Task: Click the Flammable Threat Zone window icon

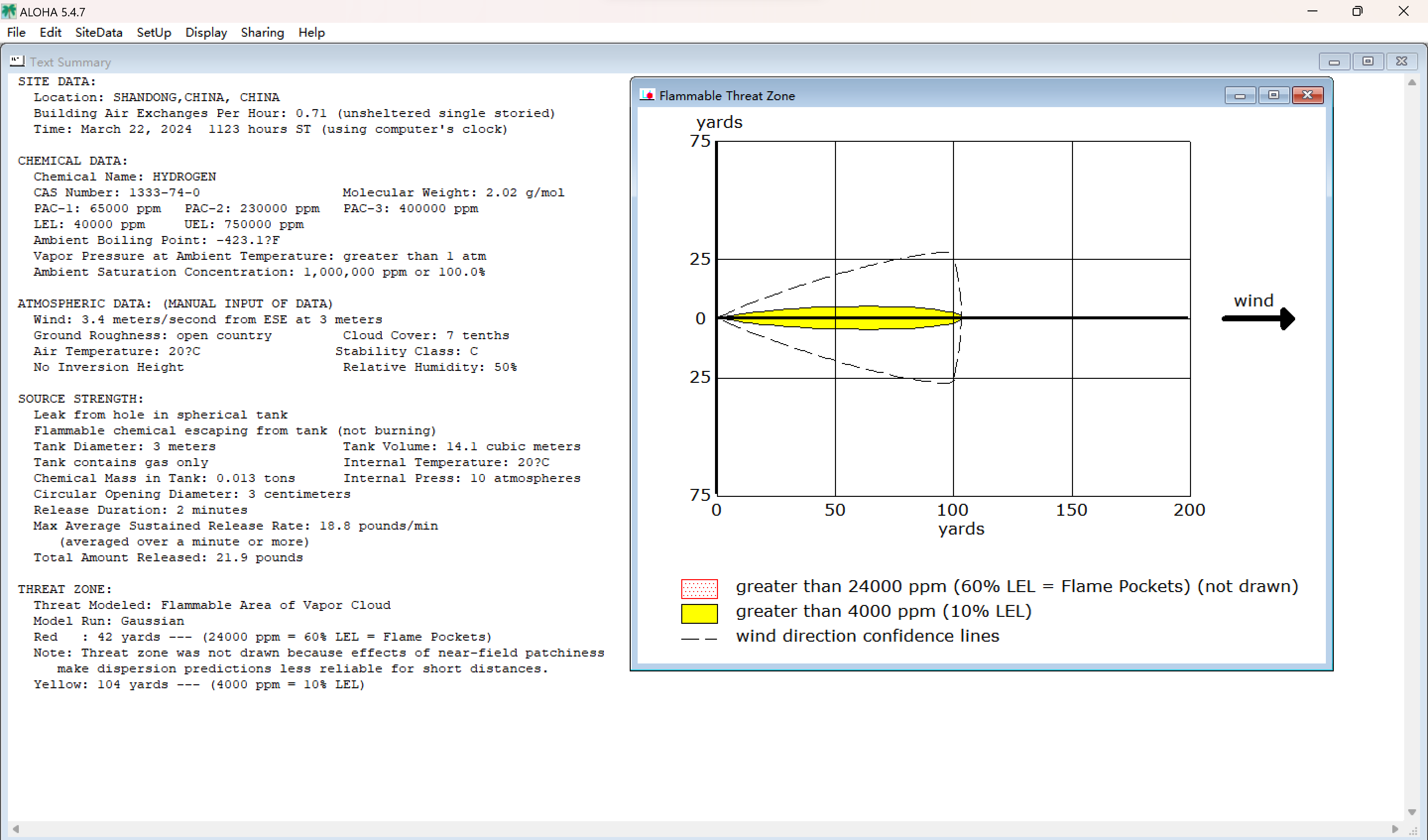Action: tap(647, 95)
